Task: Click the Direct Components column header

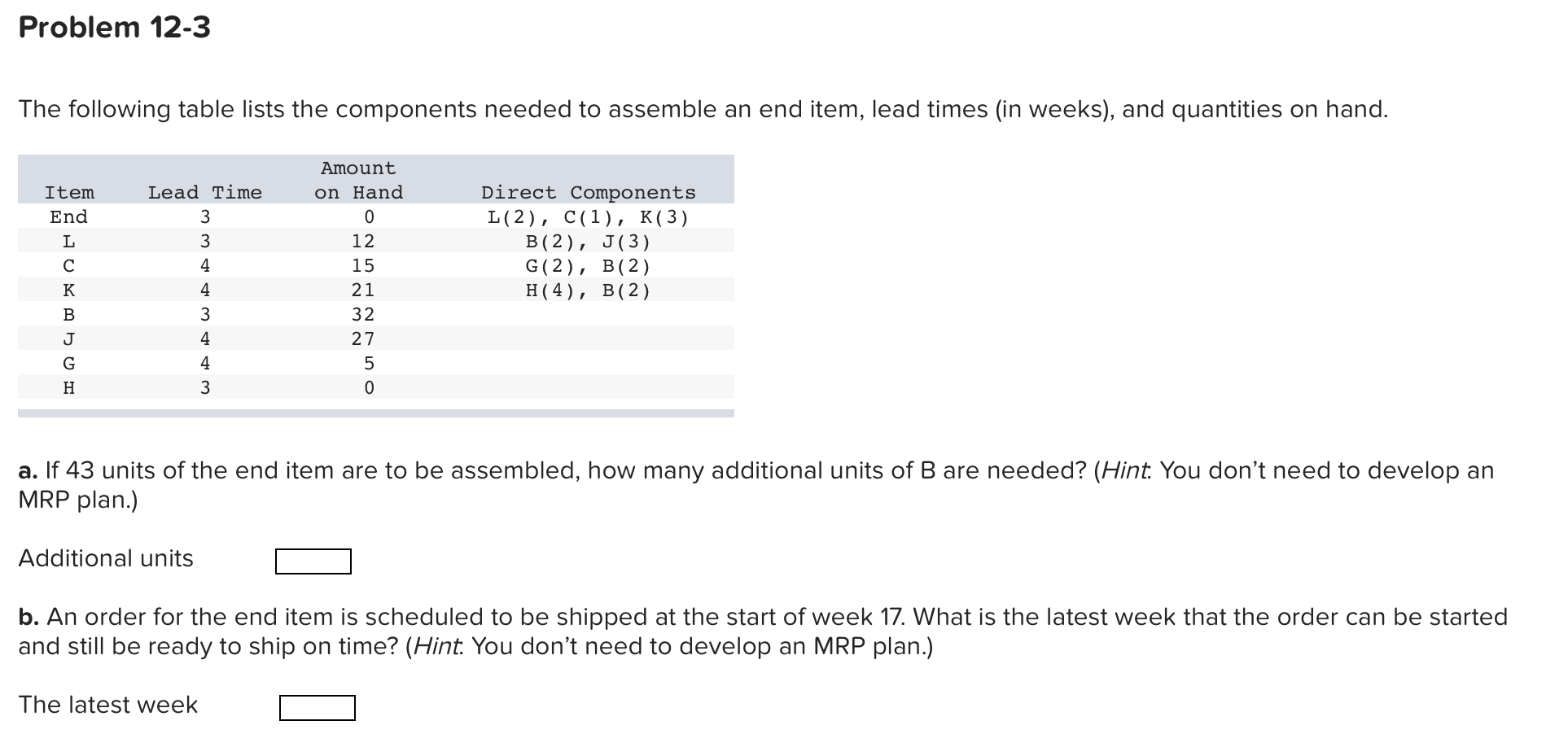Action: click(x=588, y=192)
